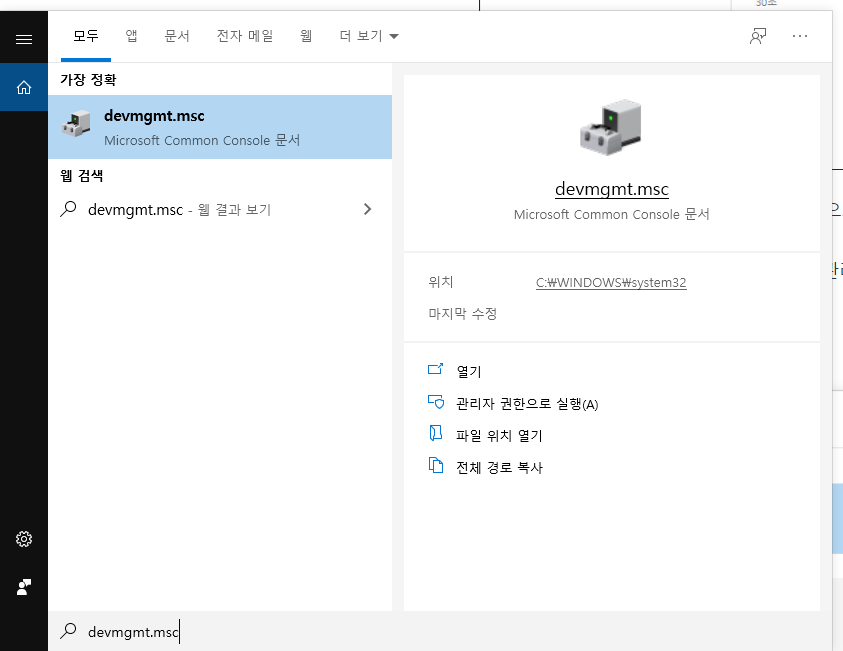Click the administrator shield icon
The image size is (843, 651).
[x=436, y=402]
